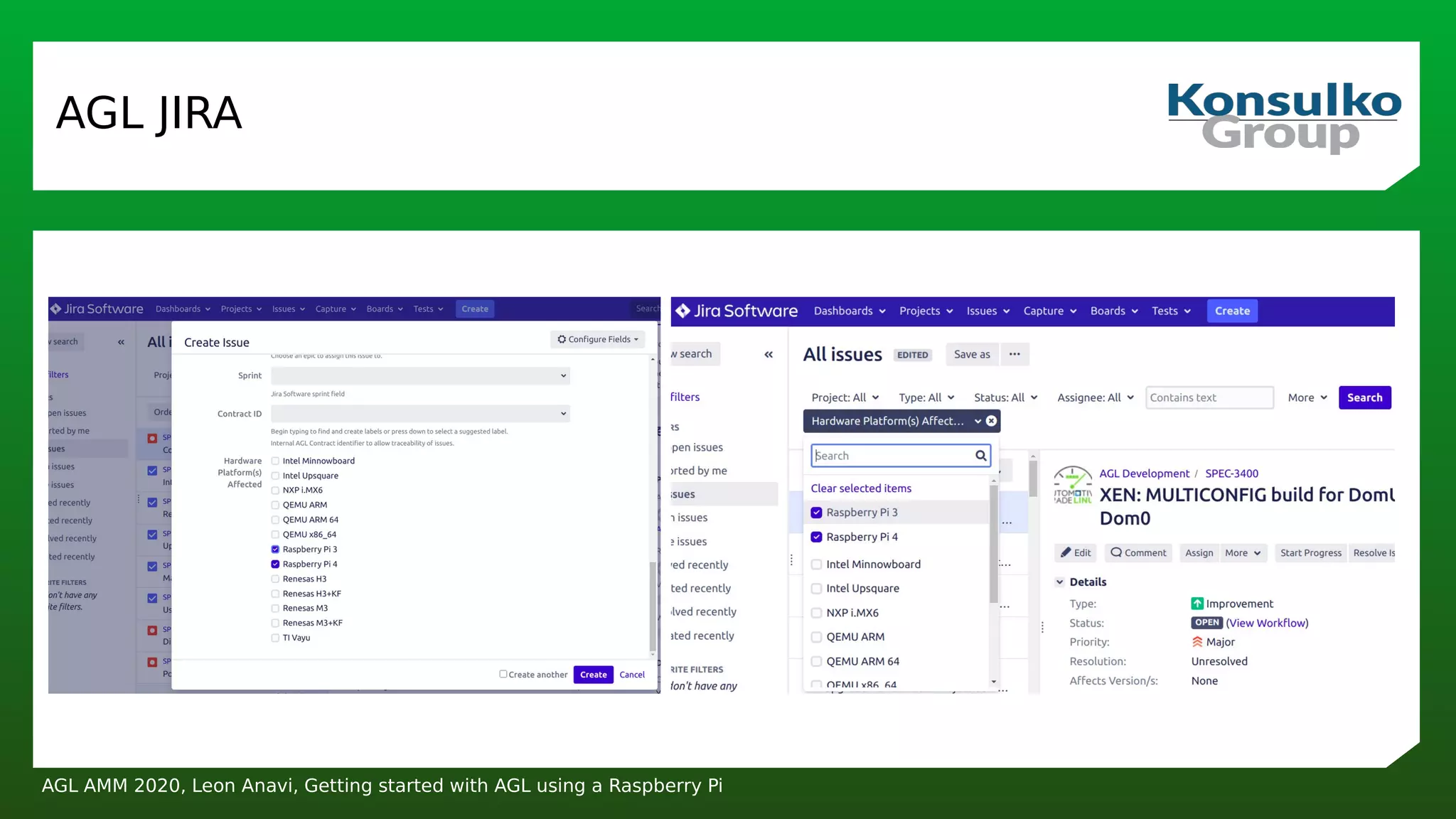Click the AGL project avatar icon

point(1073,485)
